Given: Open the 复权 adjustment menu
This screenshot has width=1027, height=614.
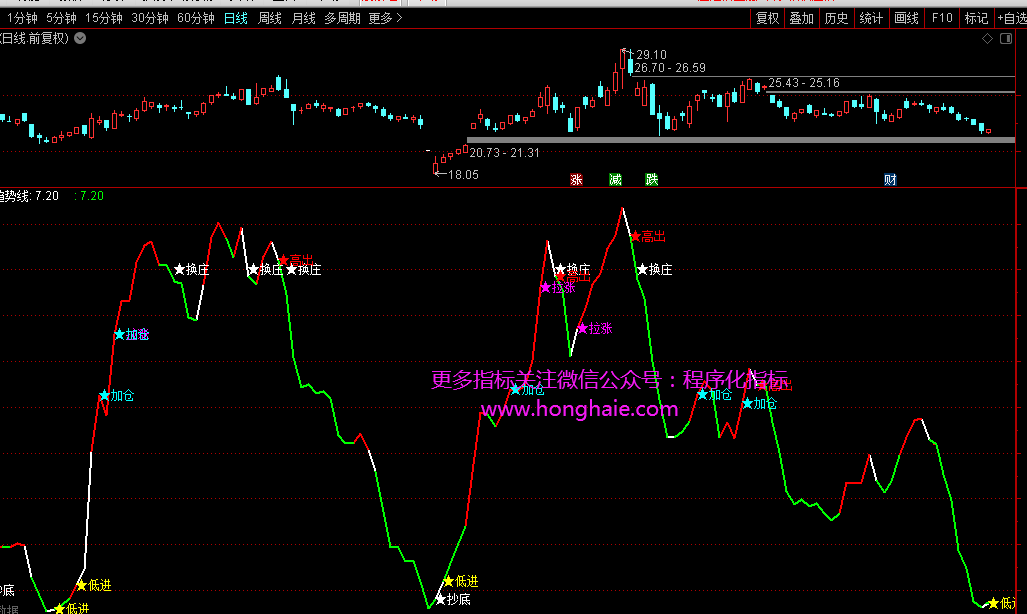Looking at the screenshot, I should [x=767, y=18].
